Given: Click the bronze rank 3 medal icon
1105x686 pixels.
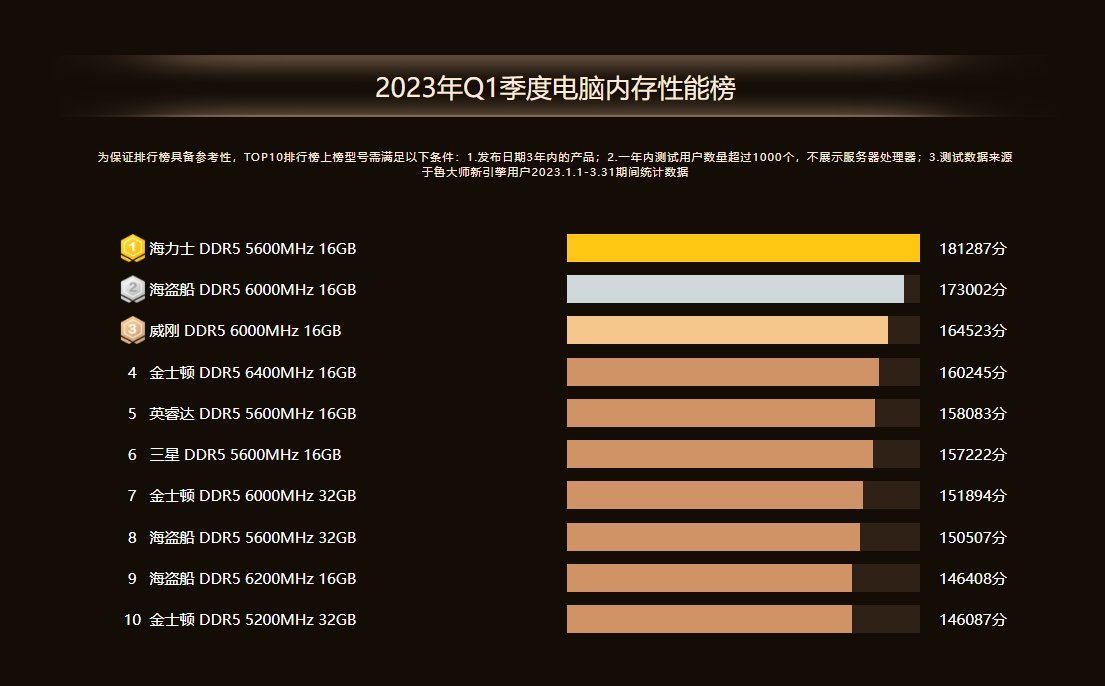Looking at the screenshot, I should (x=132, y=330).
